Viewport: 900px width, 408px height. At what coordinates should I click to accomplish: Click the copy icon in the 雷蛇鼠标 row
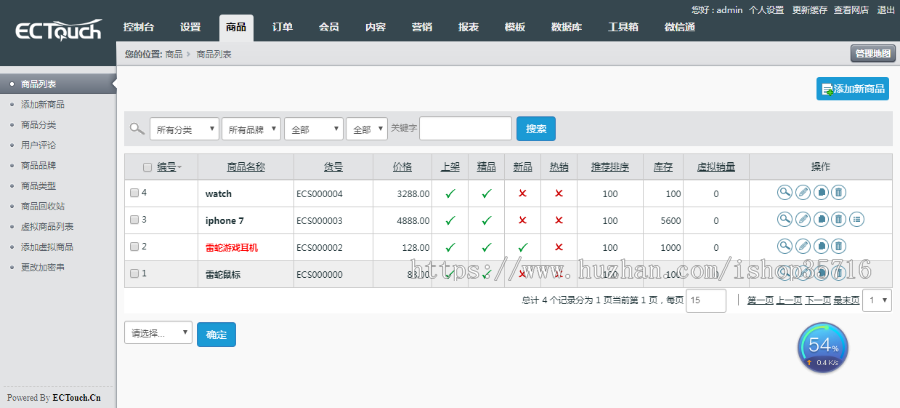[x=821, y=274]
